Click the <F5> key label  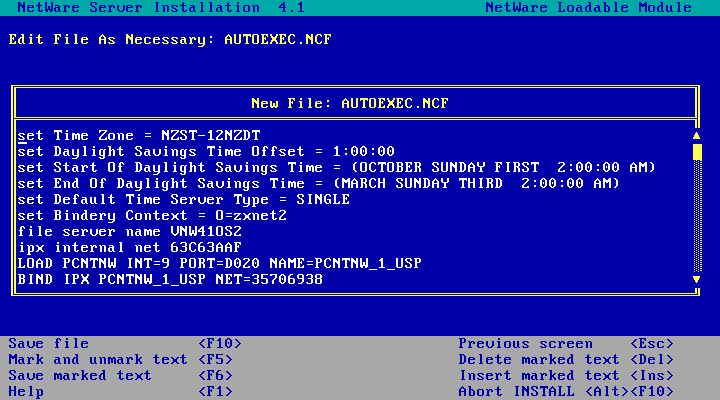click(x=215, y=359)
